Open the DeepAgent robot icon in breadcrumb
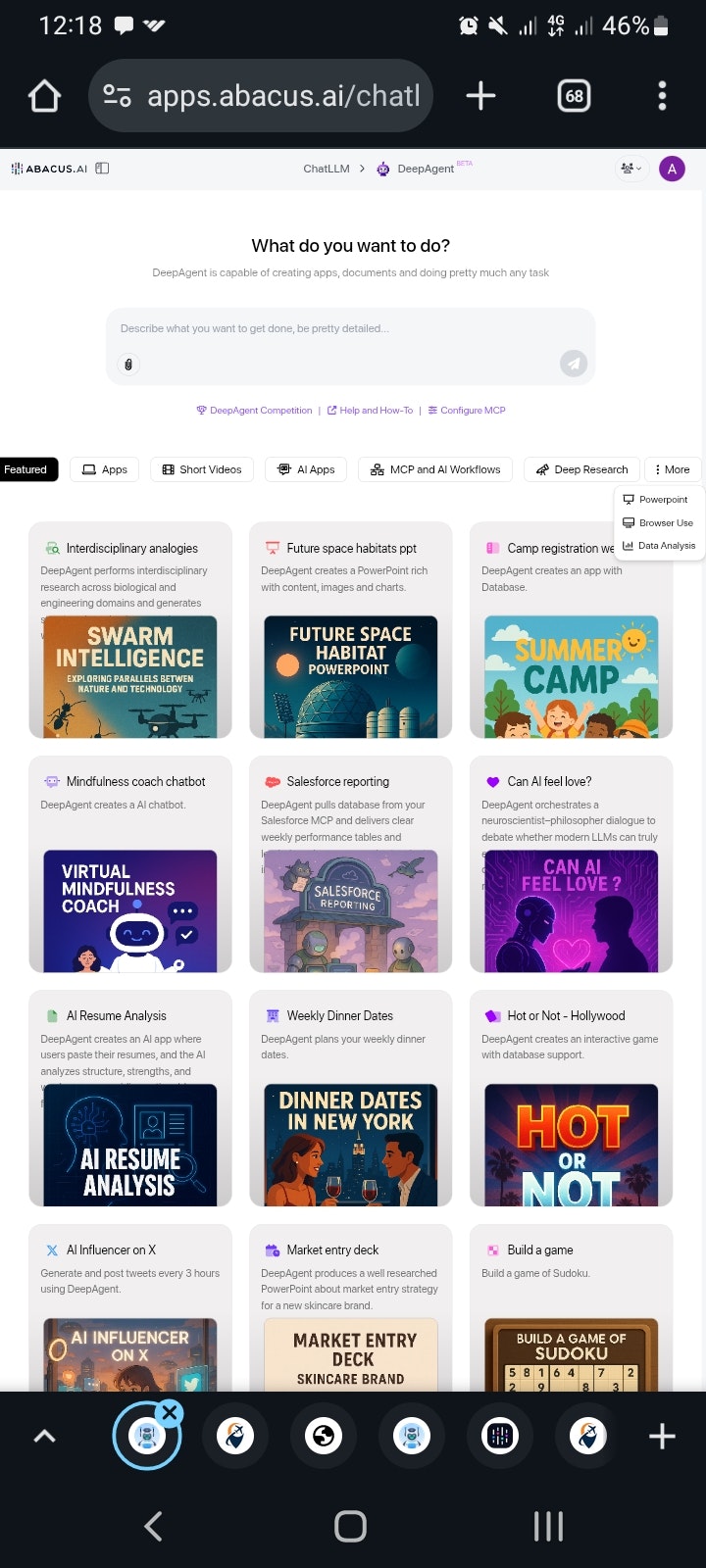This screenshot has height=1568, width=706. [383, 169]
